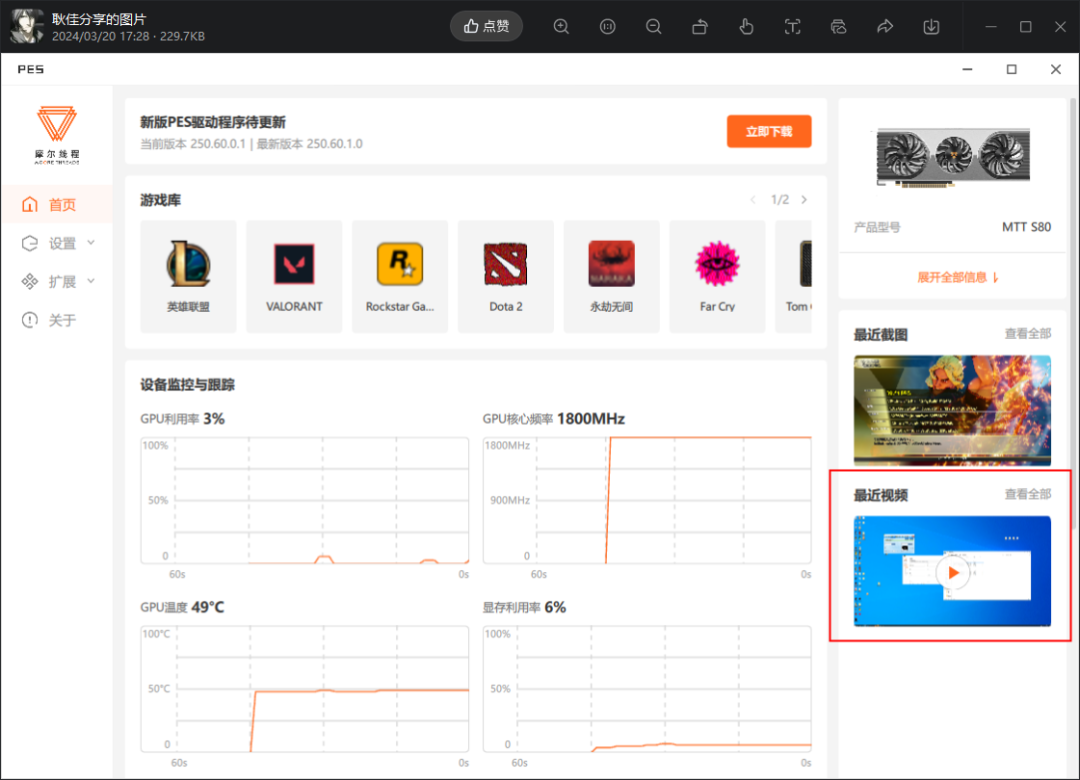Click the text recognition icon
Screen dimensions: 1080x780
[792, 27]
